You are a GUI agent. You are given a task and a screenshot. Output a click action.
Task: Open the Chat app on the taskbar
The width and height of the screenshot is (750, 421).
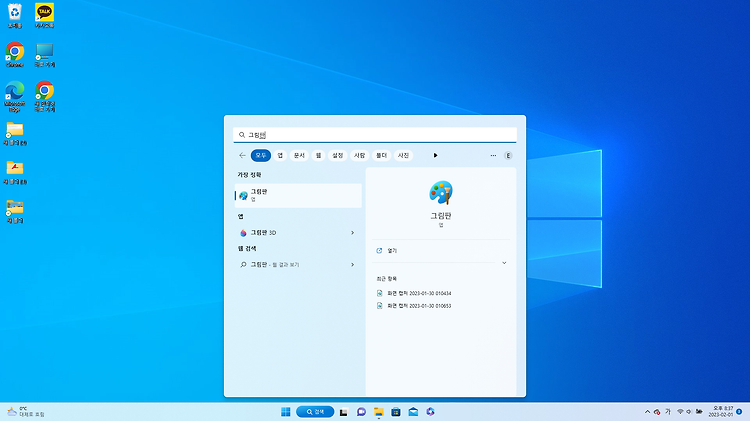pyautogui.click(x=361, y=411)
